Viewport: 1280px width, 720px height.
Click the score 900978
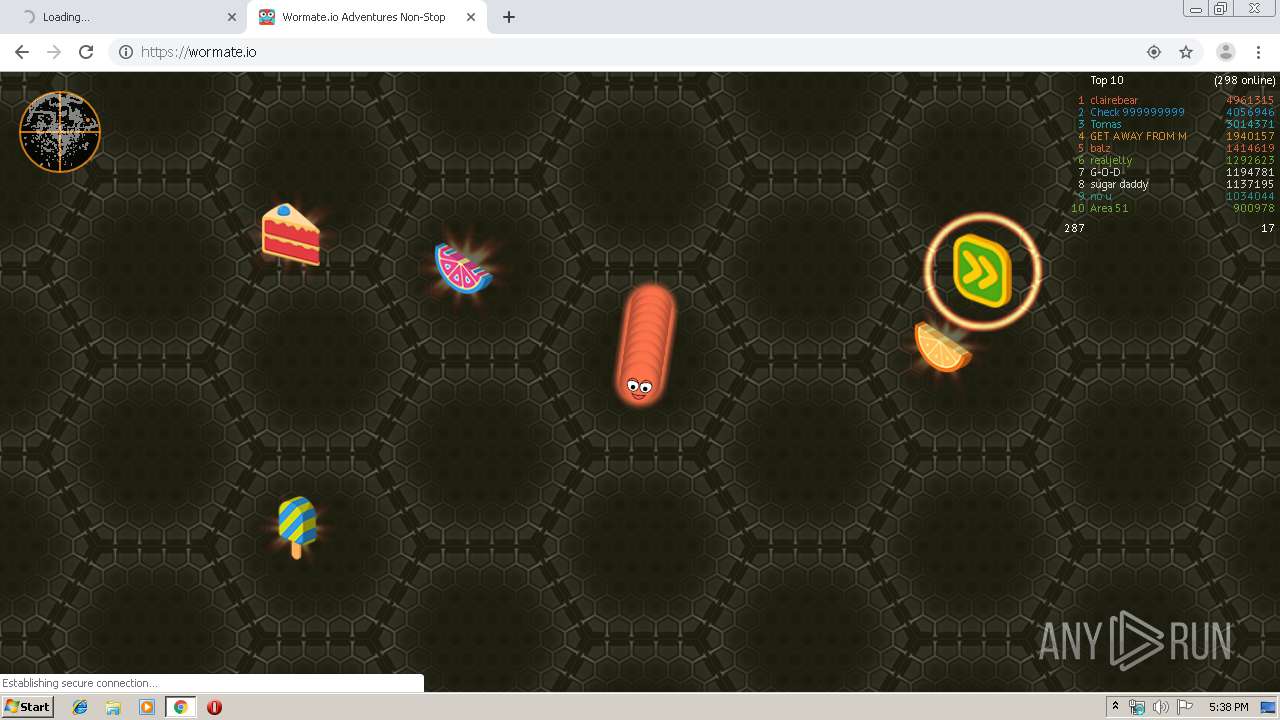1254,208
